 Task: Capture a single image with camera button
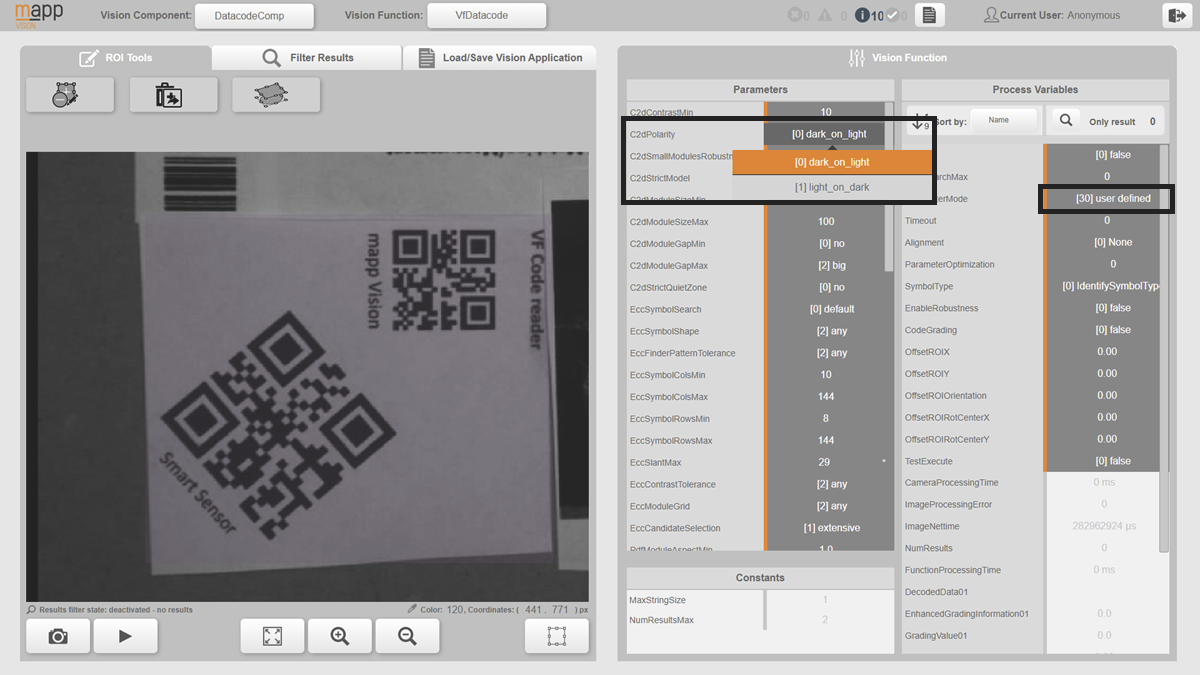click(58, 636)
